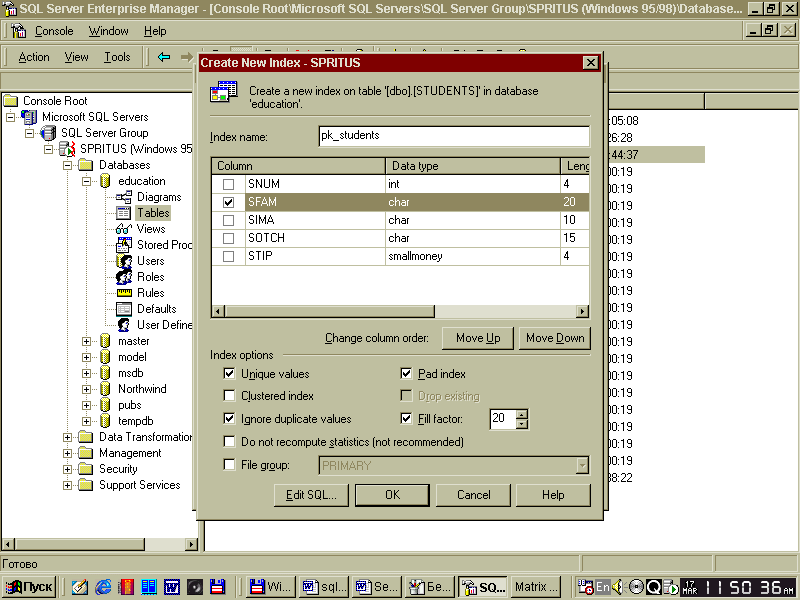Click the Cancel button in dialog

pos(473,495)
